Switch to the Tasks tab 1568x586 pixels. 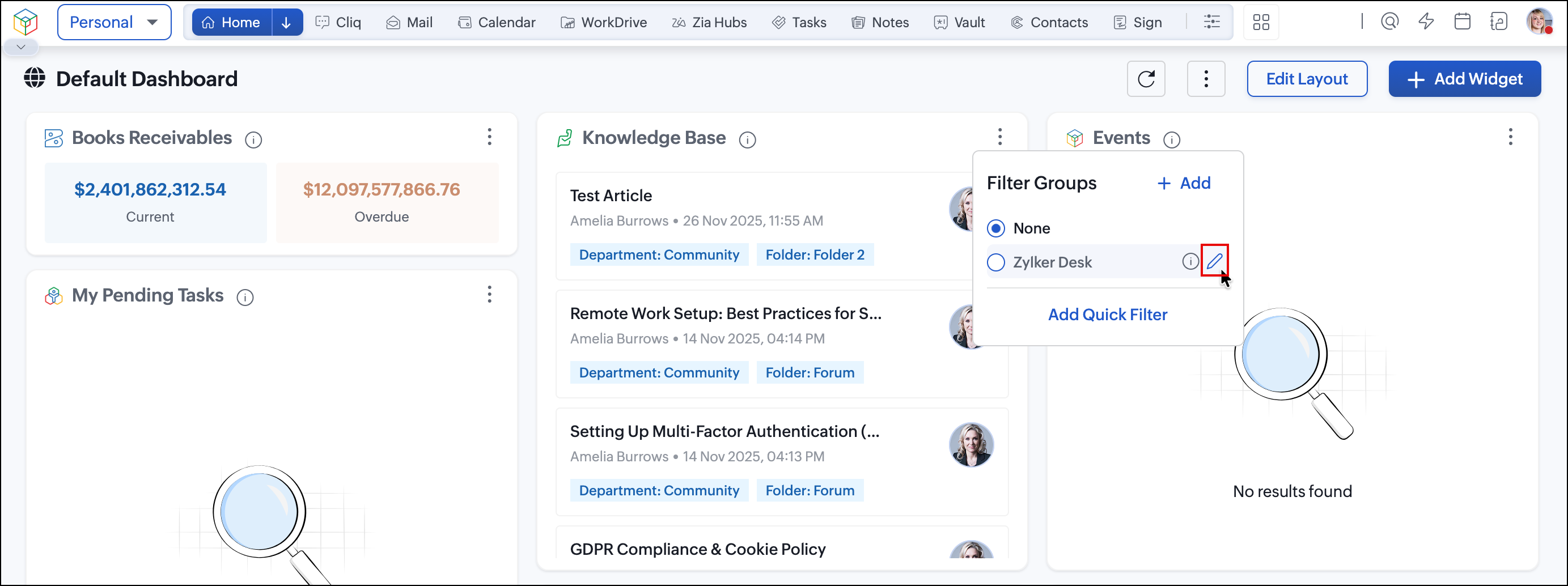799,23
